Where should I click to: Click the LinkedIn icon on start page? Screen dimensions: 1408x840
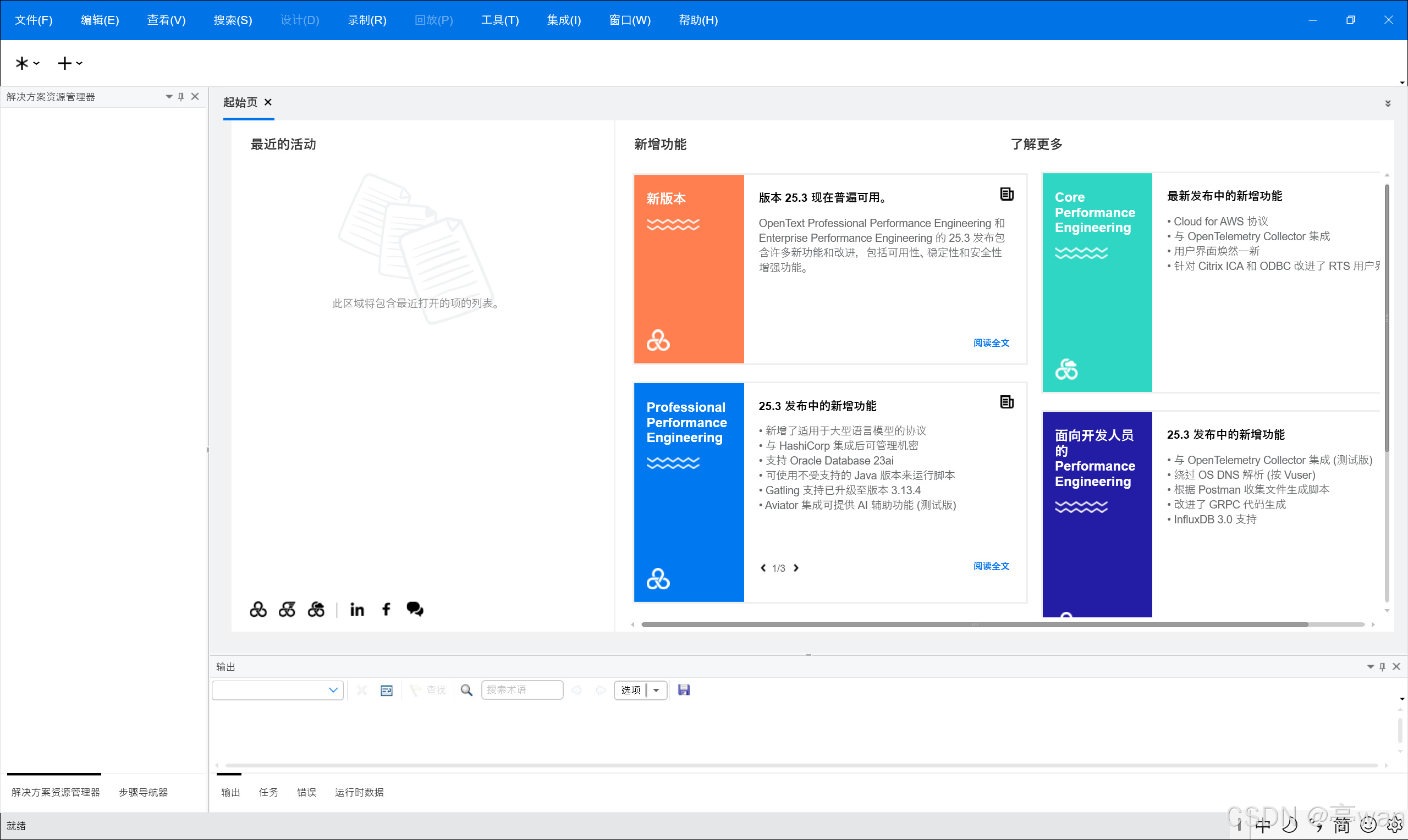[x=356, y=610]
